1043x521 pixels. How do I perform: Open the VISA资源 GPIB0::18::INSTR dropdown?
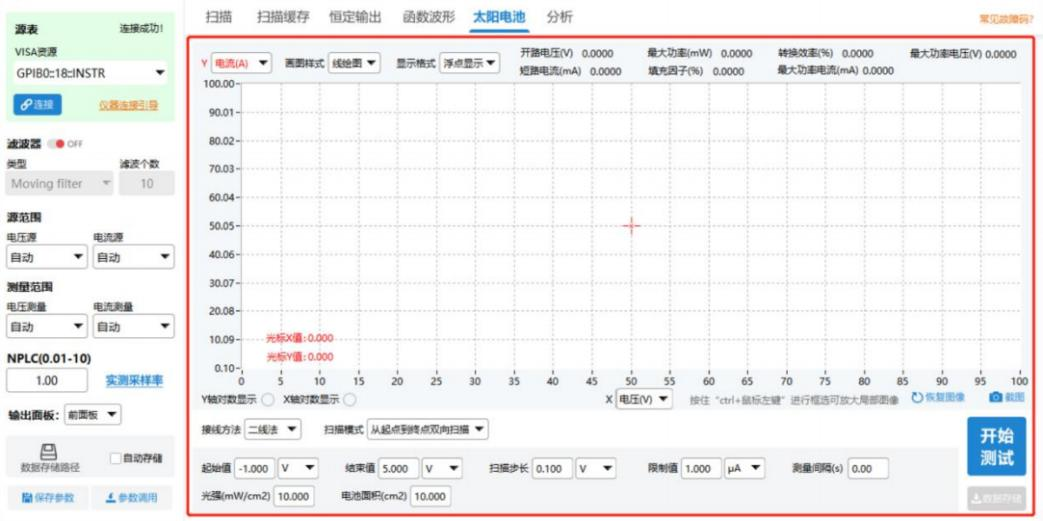[90, 73]
